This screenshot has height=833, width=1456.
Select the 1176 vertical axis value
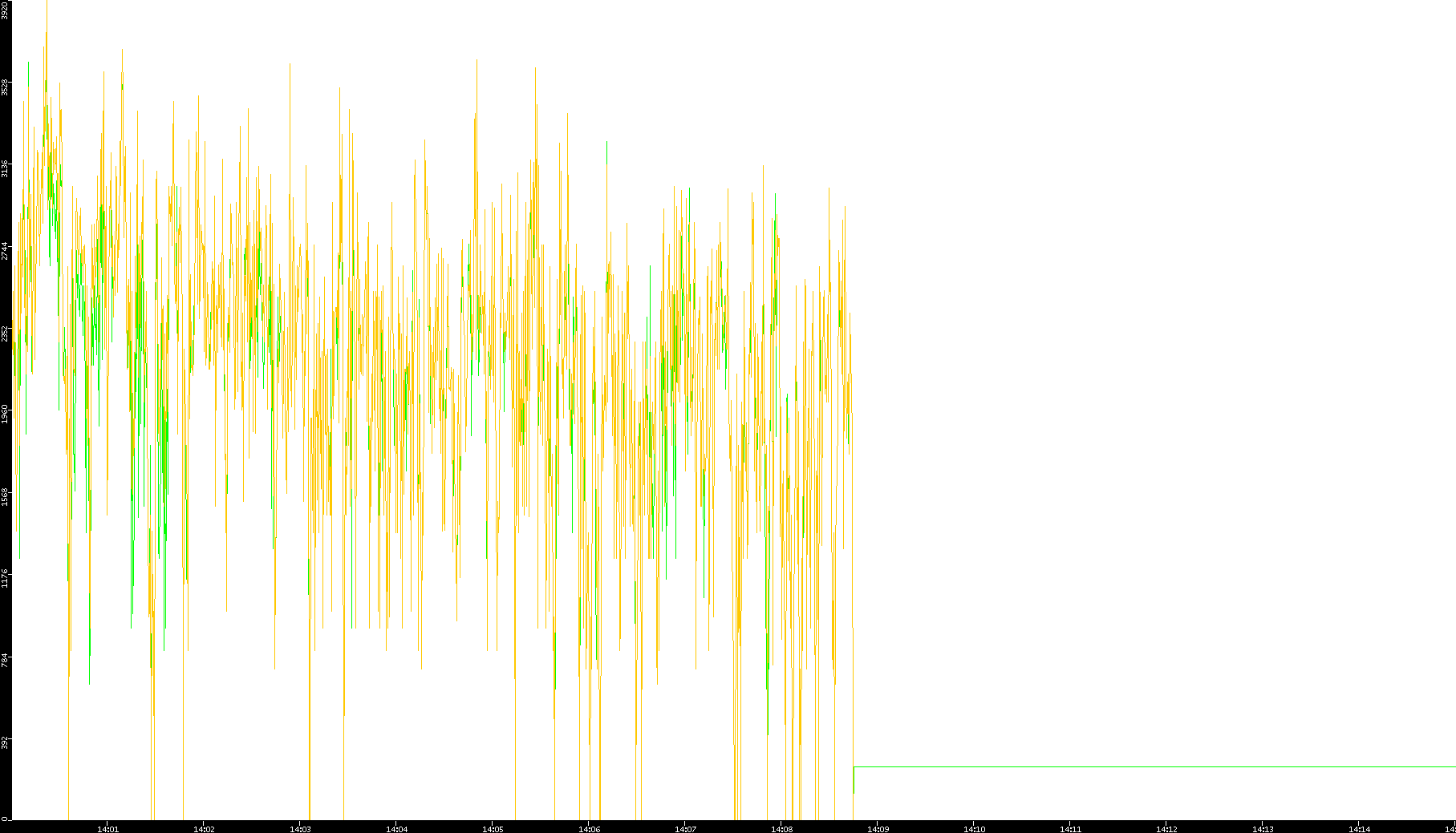[6, 577]
